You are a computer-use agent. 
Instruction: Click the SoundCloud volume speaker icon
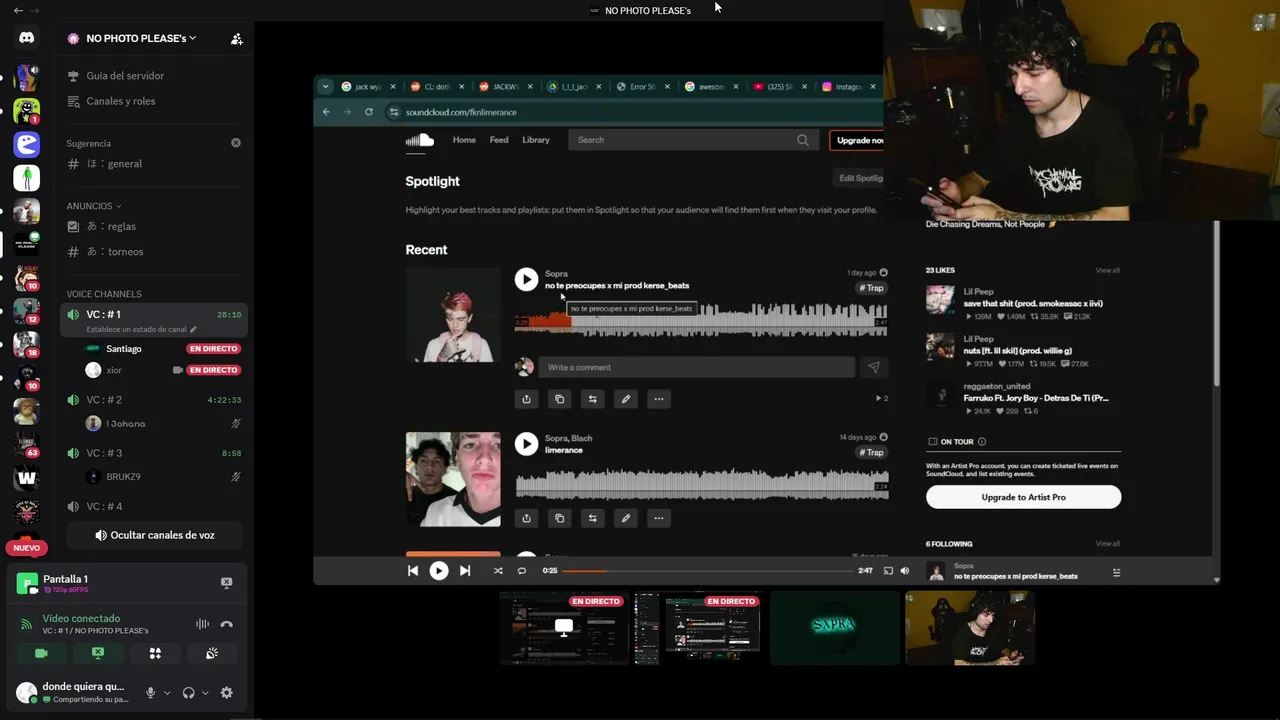tap(905, 571)
